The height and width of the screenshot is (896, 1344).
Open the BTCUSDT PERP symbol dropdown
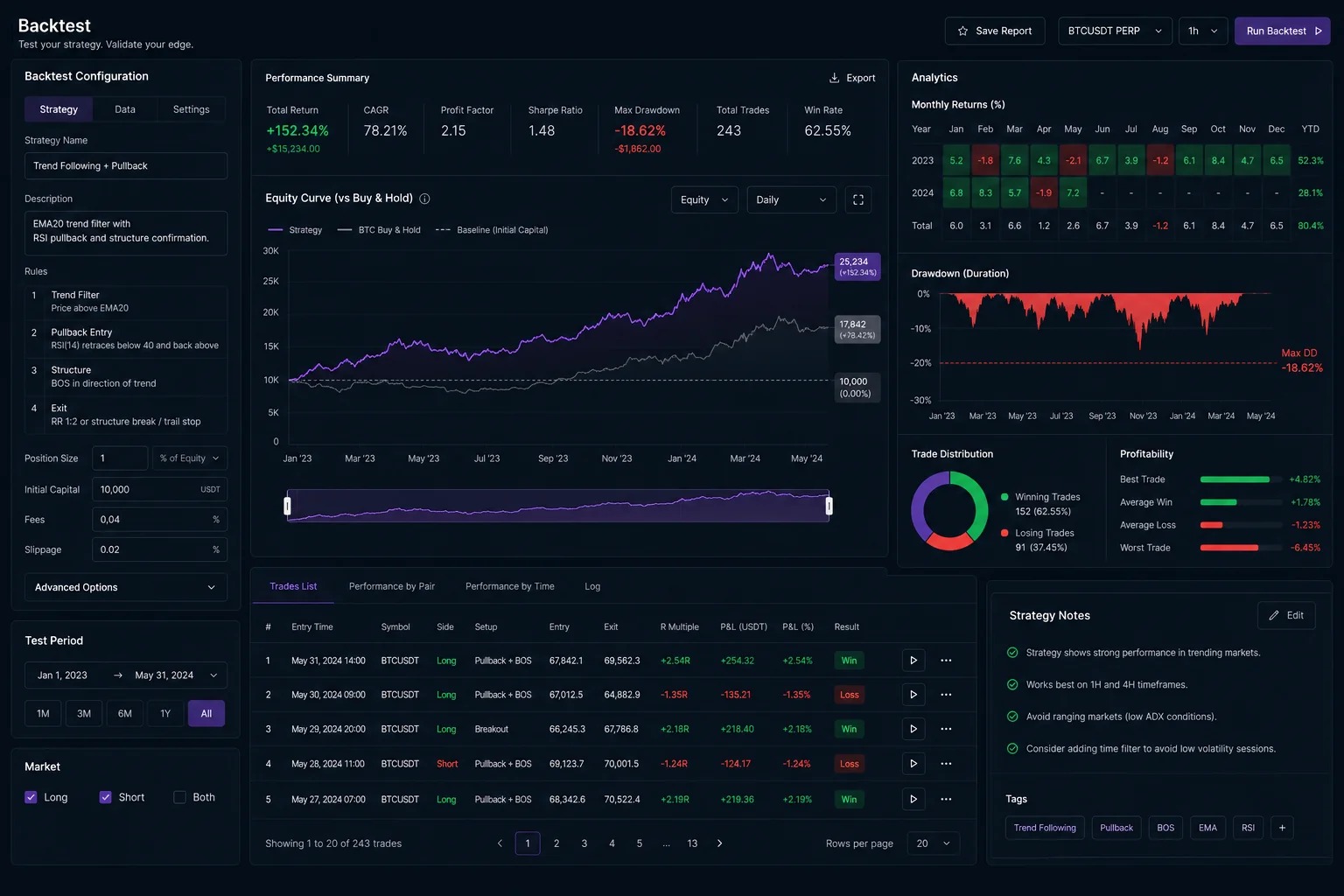1115,31
